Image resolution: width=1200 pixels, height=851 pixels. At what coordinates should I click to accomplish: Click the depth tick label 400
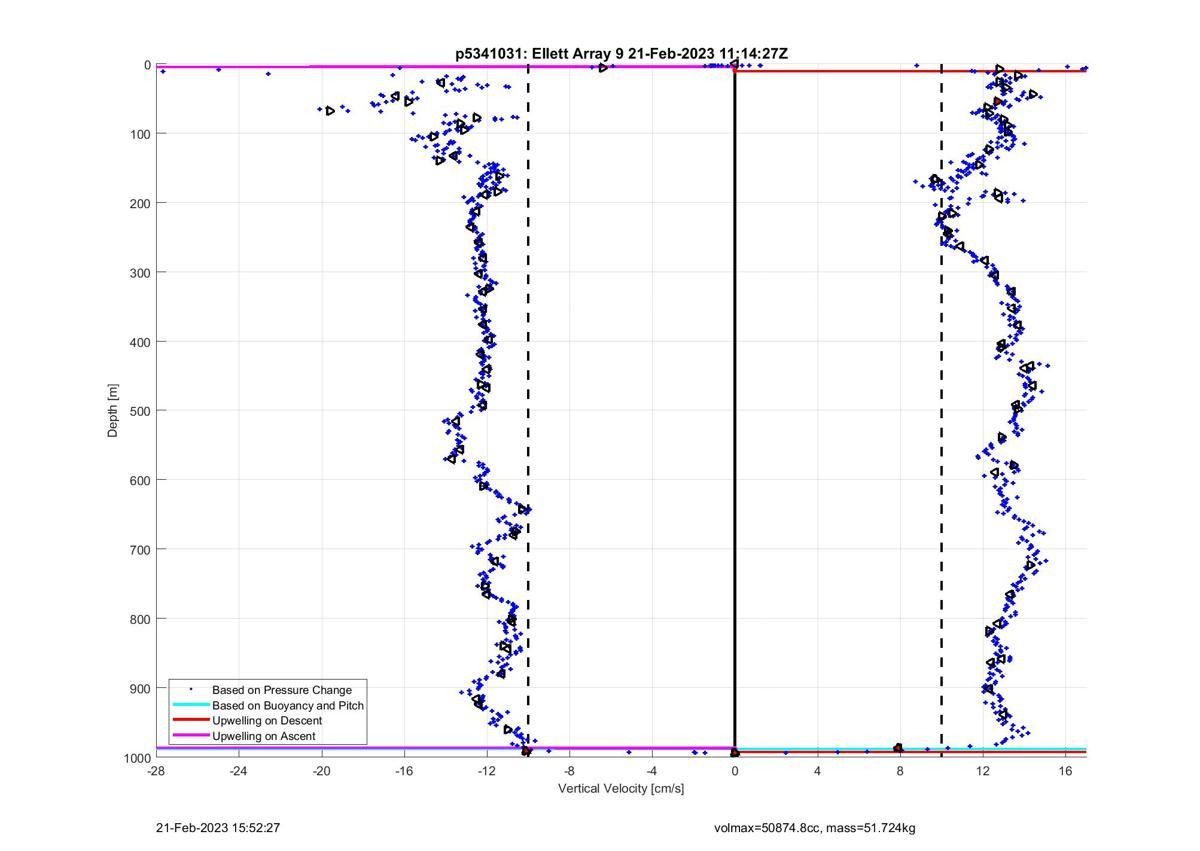point(141,342)
